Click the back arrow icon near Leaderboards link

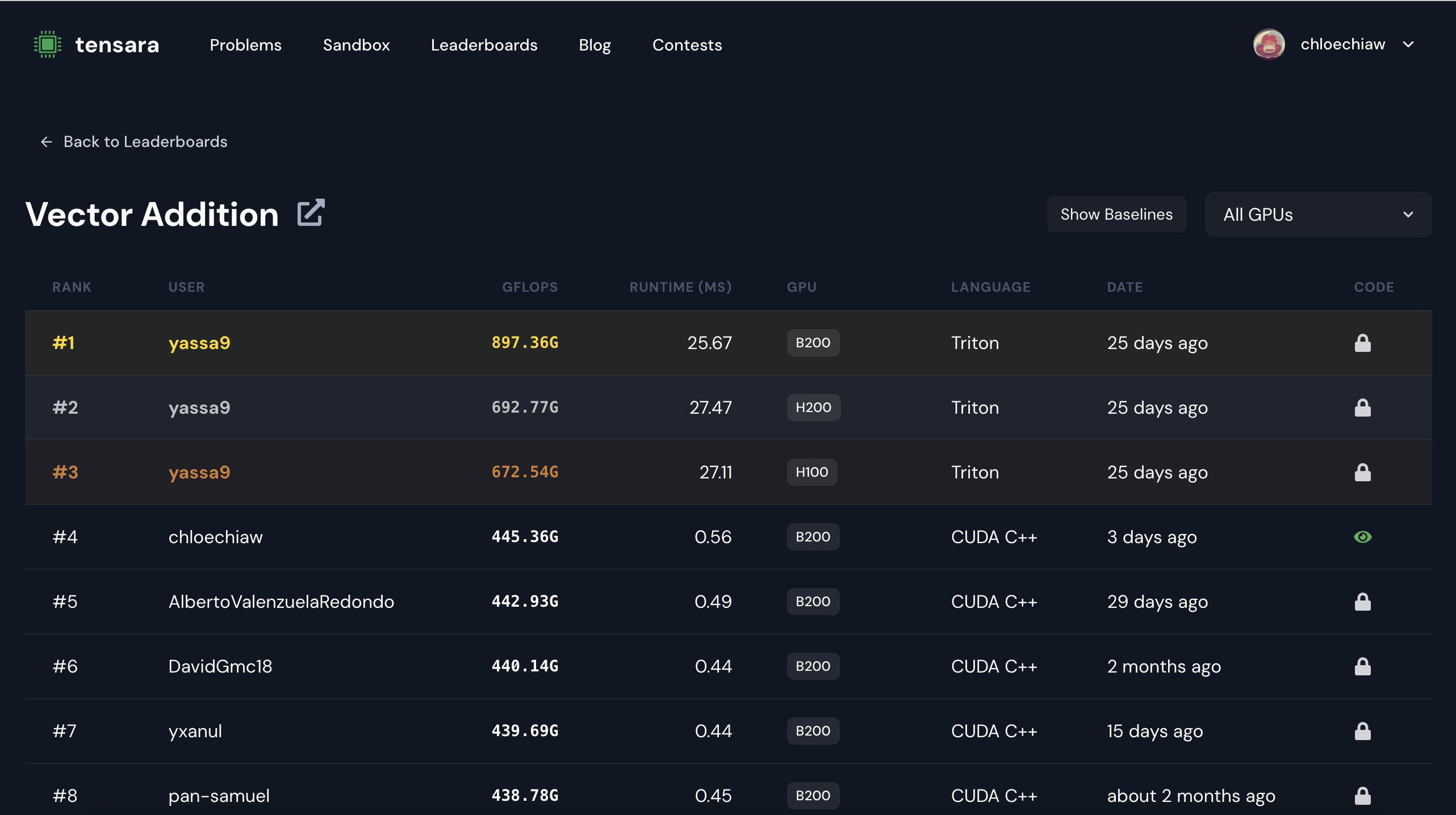(47, 142)
